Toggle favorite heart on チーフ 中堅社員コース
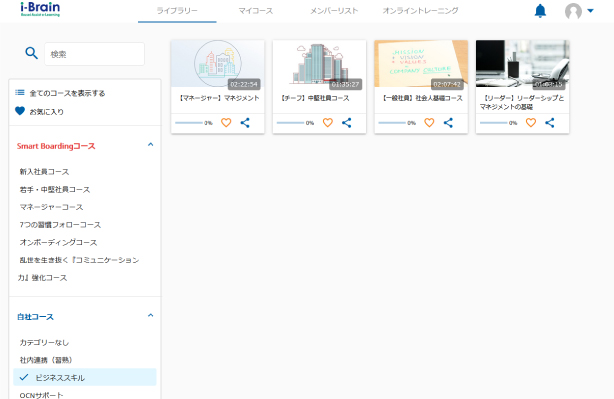The image size is (614, 399). pyautogui.click(x=328, y=123)
